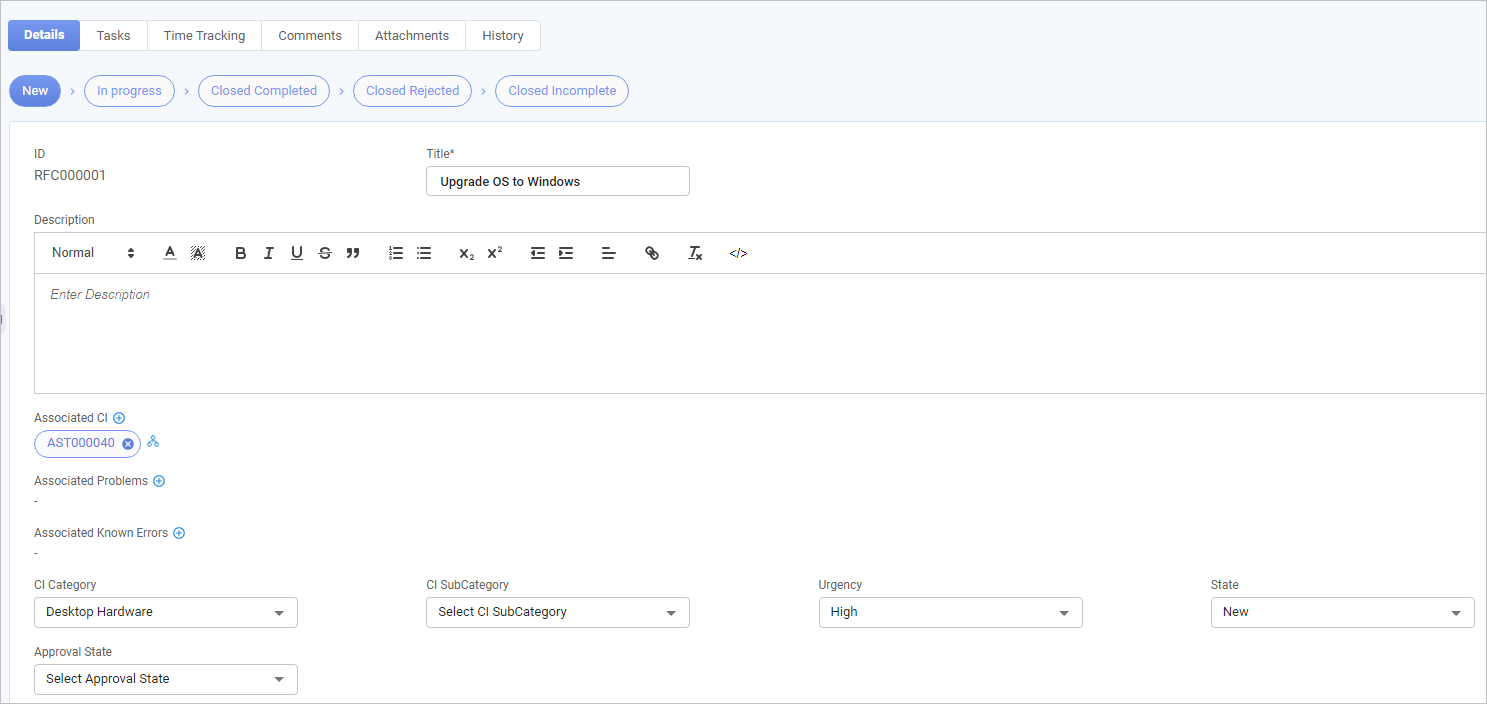Toggle bold formatting in the description toolbar
Viewport: 1487px width, 704px height.
click(240, 253)
